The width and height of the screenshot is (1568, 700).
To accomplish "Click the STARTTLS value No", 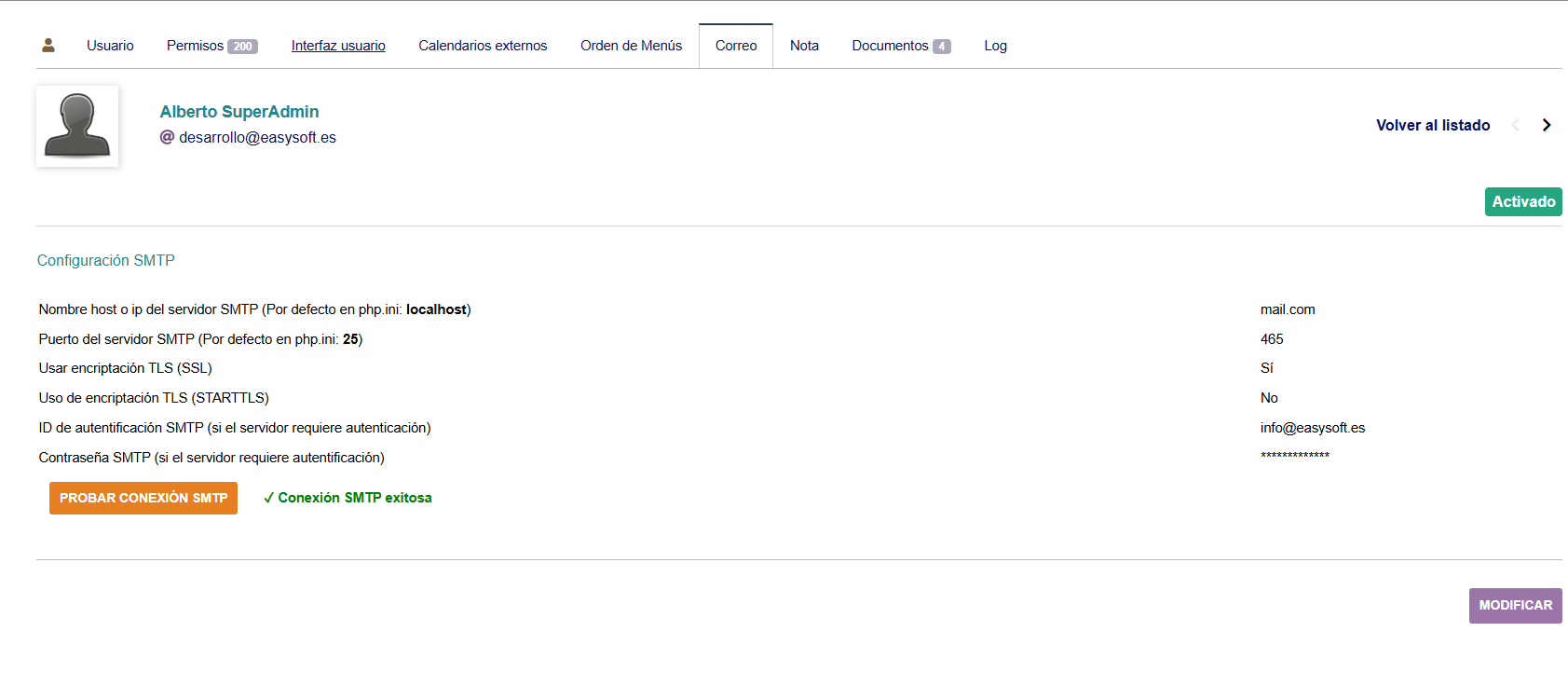I will point(1269,398).
